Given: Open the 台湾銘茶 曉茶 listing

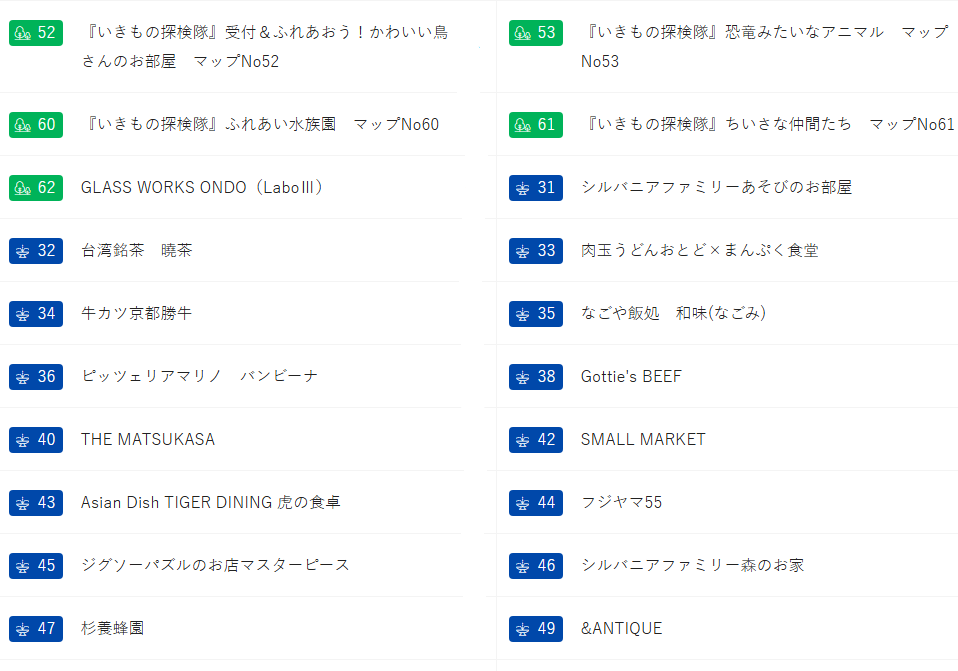Looking at the screenshot, I should 136,251.
